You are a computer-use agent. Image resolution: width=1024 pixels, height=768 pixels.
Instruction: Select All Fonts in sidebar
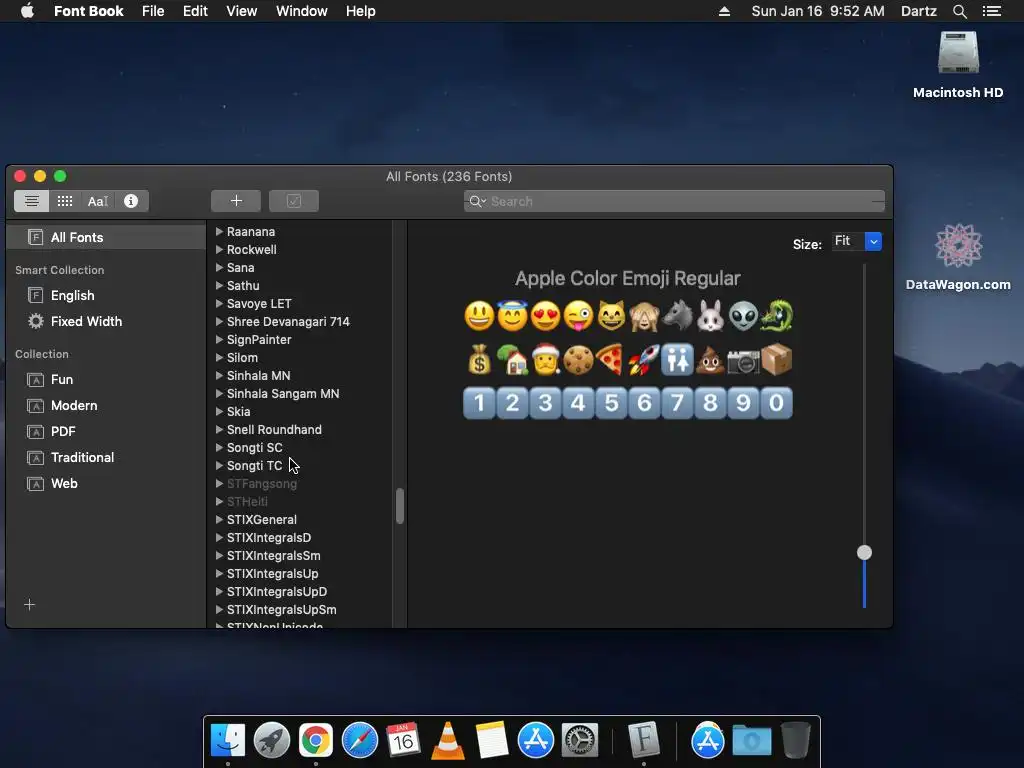coord(106,237)
